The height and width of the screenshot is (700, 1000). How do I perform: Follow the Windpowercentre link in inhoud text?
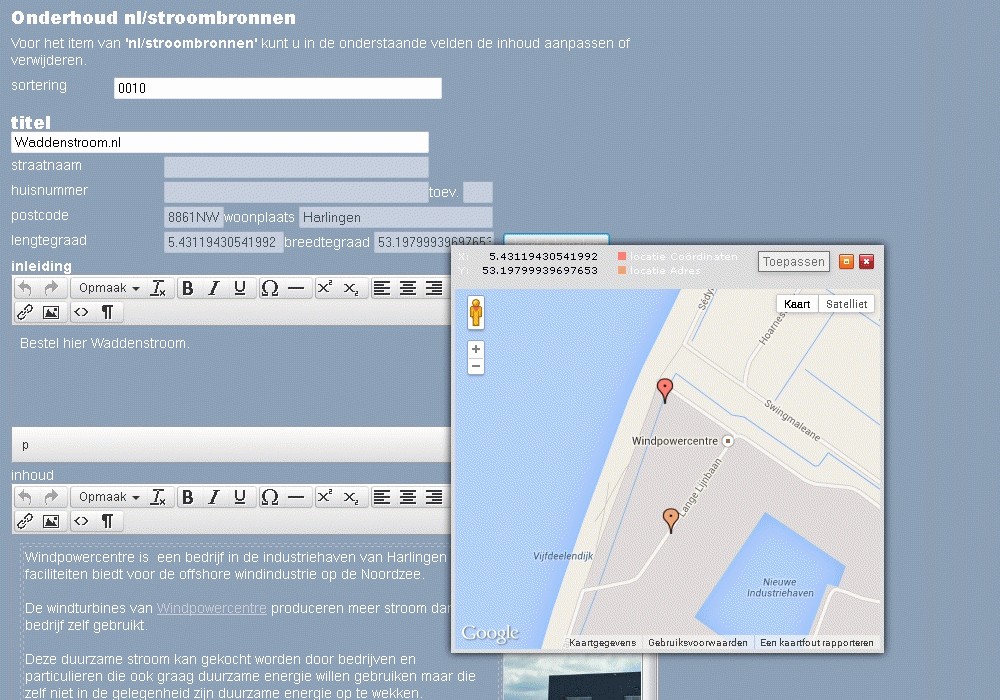[212, 608]
